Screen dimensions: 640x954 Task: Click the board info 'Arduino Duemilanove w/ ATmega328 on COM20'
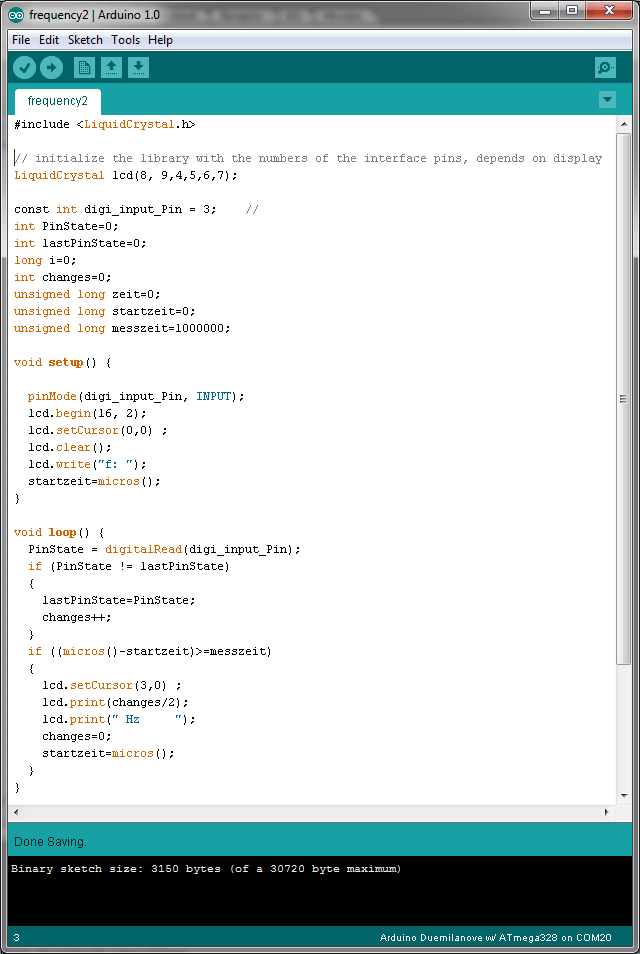[x=495, y=938]
